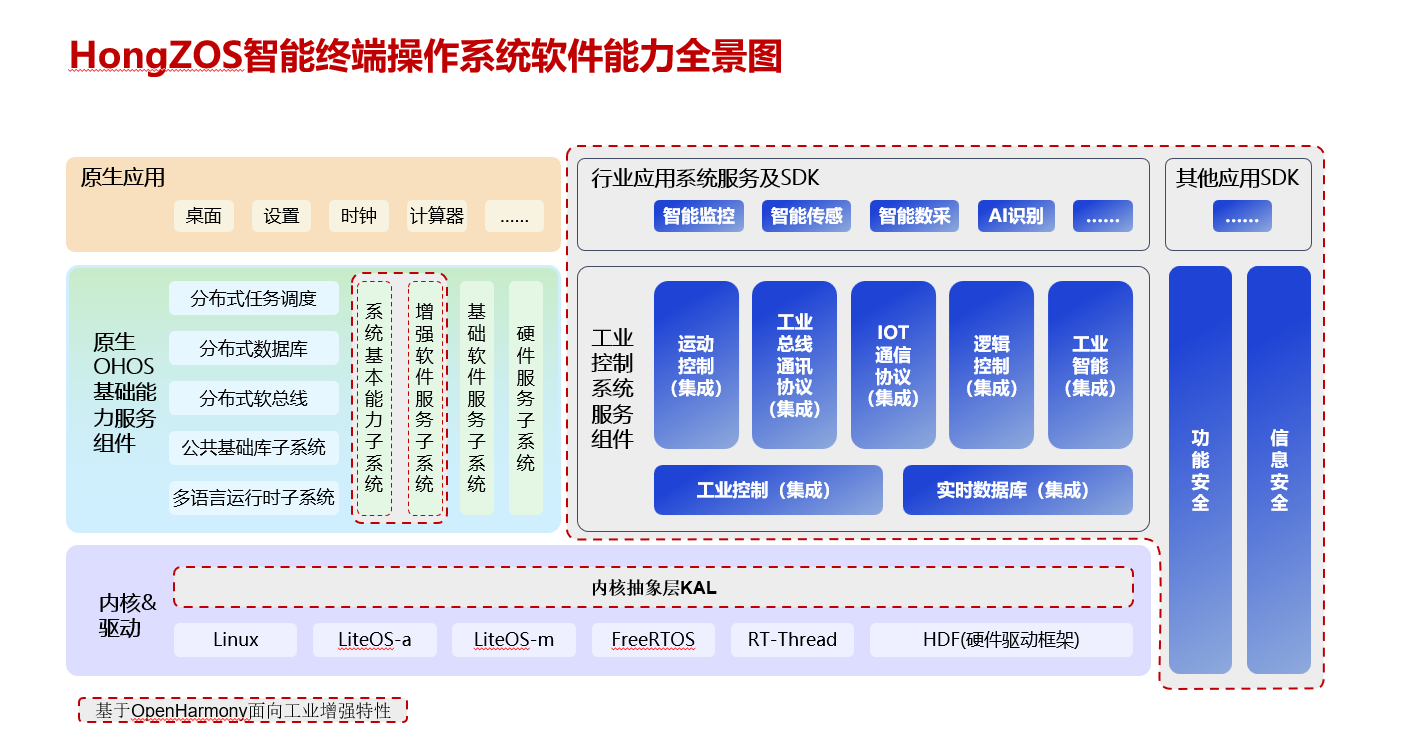Click the 内核&驱动 label
The image size is (1406, 754).
click(127, 615)
